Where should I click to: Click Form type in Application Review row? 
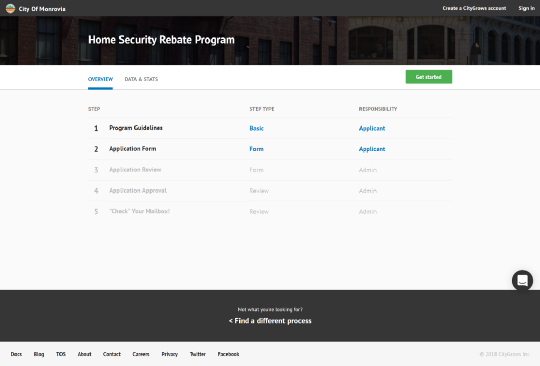coord(257,170)
